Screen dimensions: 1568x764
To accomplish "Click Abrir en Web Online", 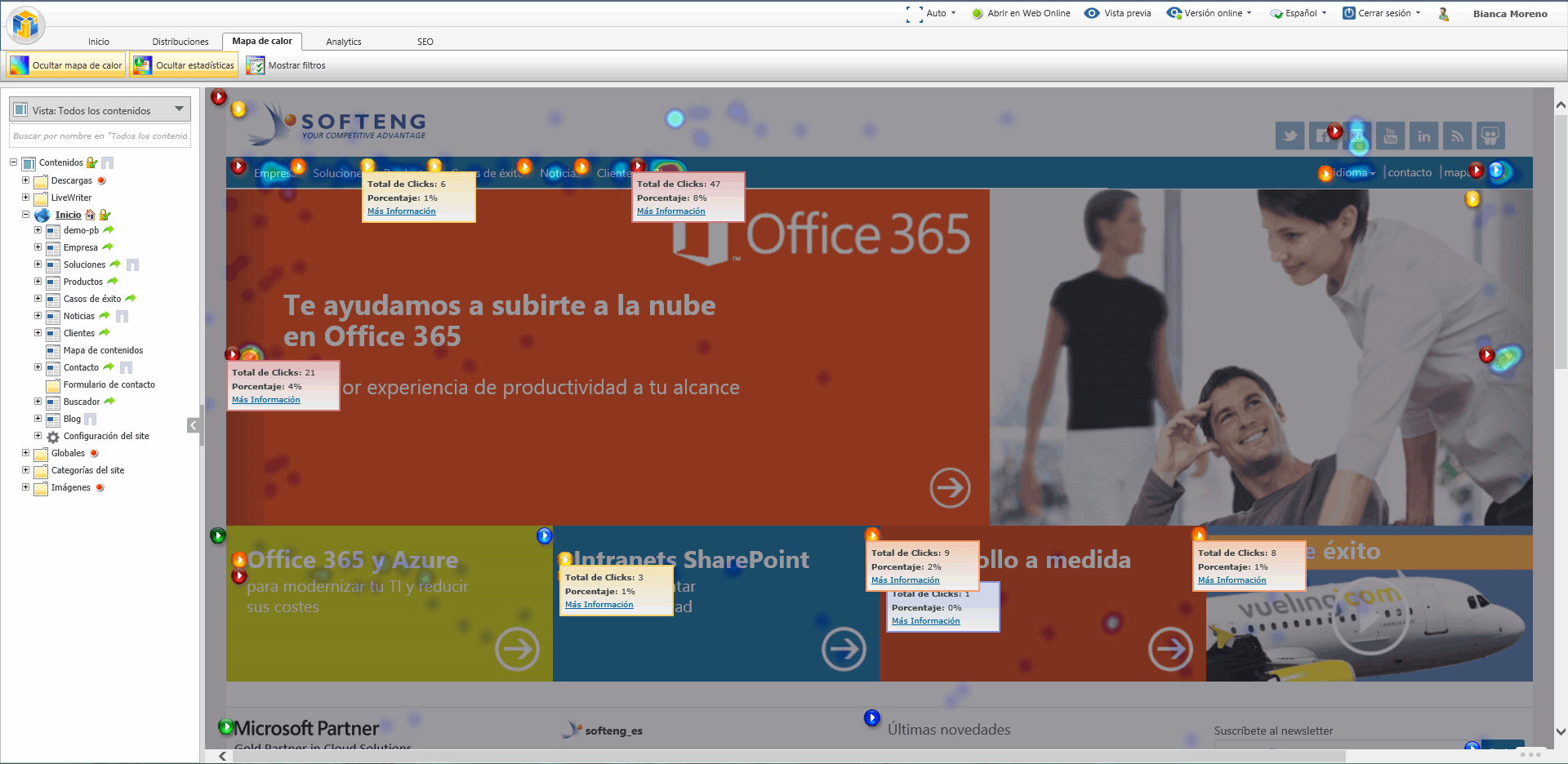I will coord(1021,13).
